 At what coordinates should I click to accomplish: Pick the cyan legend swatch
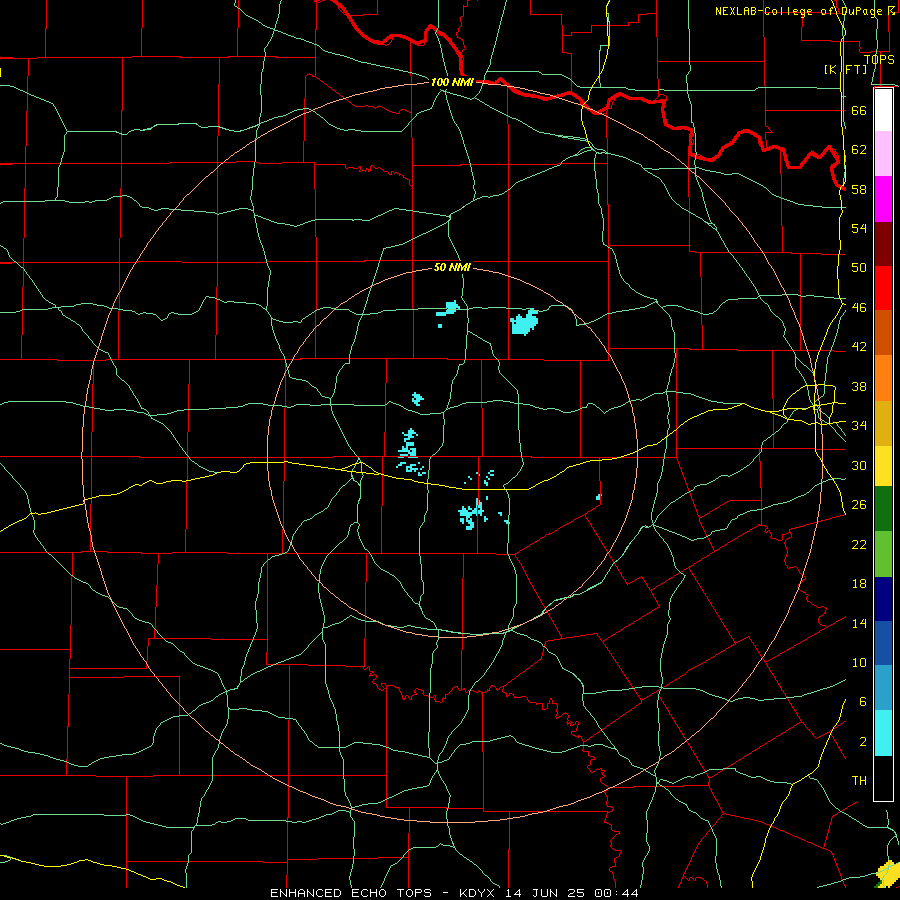click(883, 733)
